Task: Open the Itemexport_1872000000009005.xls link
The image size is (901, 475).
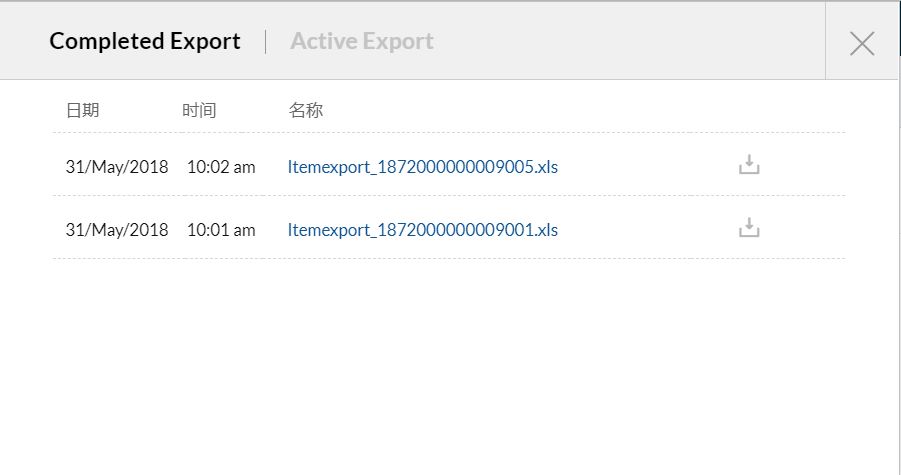Action: [x=422, y=166]
